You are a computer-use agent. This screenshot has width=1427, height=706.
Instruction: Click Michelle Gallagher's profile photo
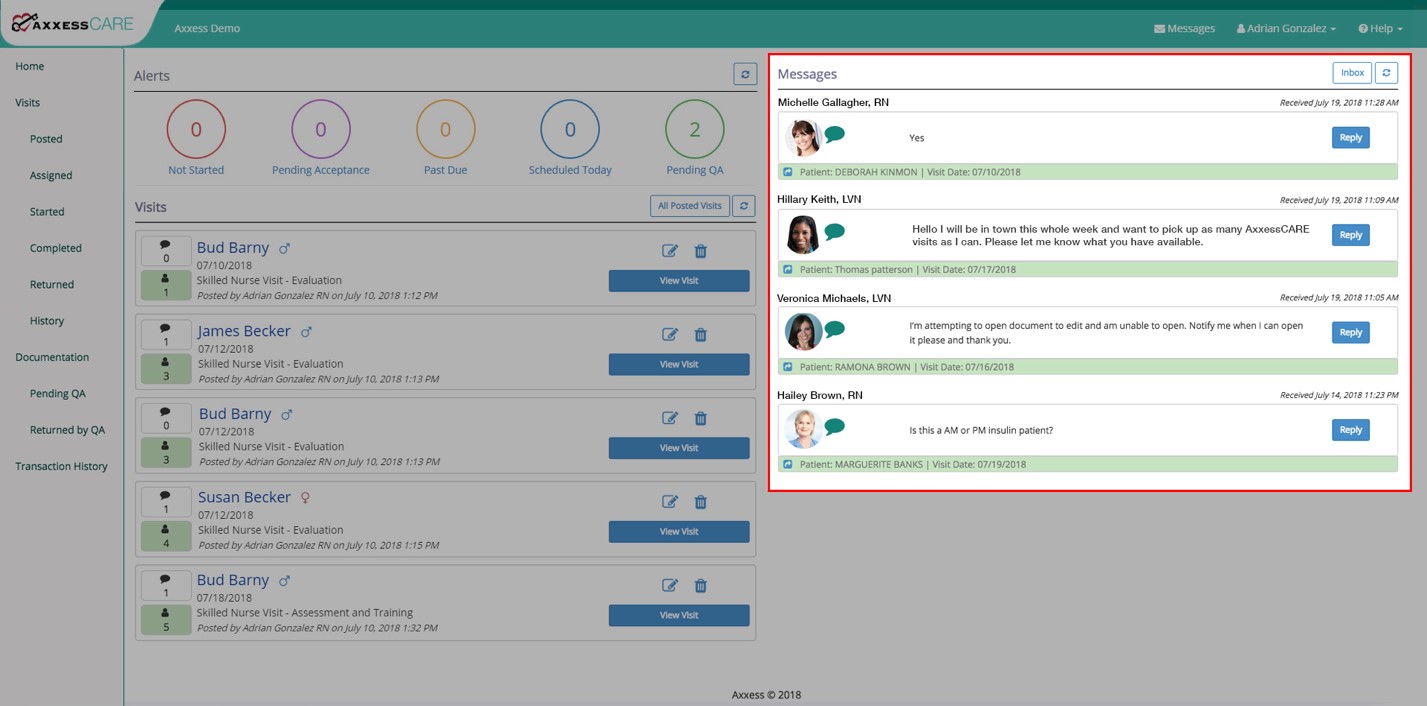(803, 137)
